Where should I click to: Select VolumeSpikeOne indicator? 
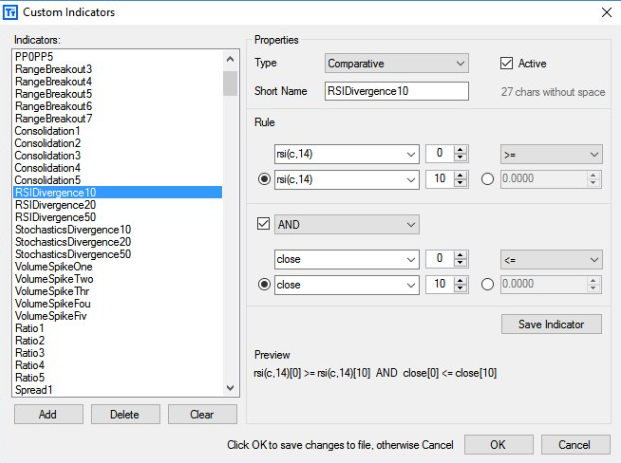coord(117,267)
